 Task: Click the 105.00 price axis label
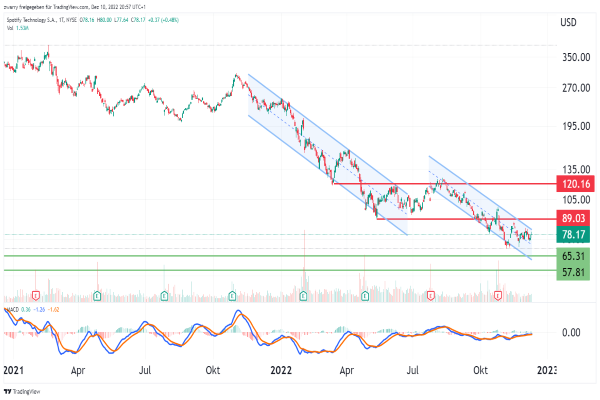pyautogui.click(x=576, y=199)
